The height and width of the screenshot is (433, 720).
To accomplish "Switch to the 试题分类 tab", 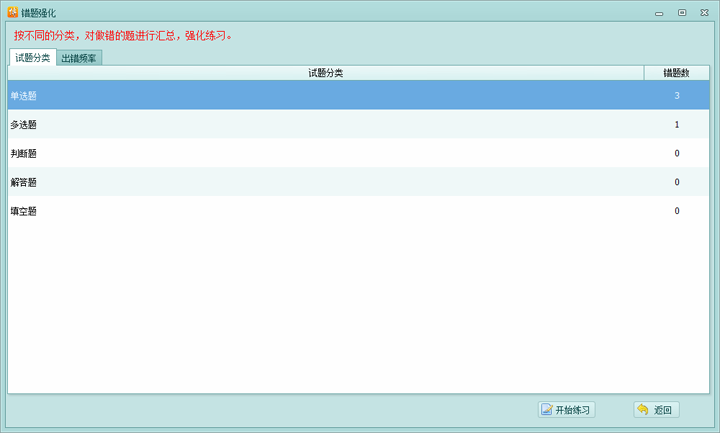I will point(32,58).
